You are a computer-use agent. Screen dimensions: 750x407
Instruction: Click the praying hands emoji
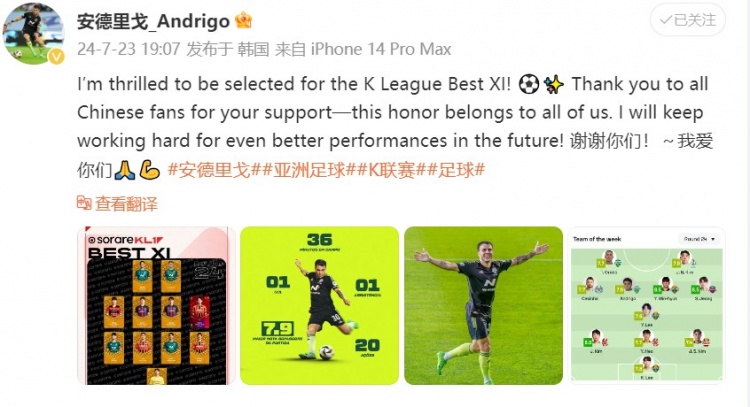(x=125, y=170)
